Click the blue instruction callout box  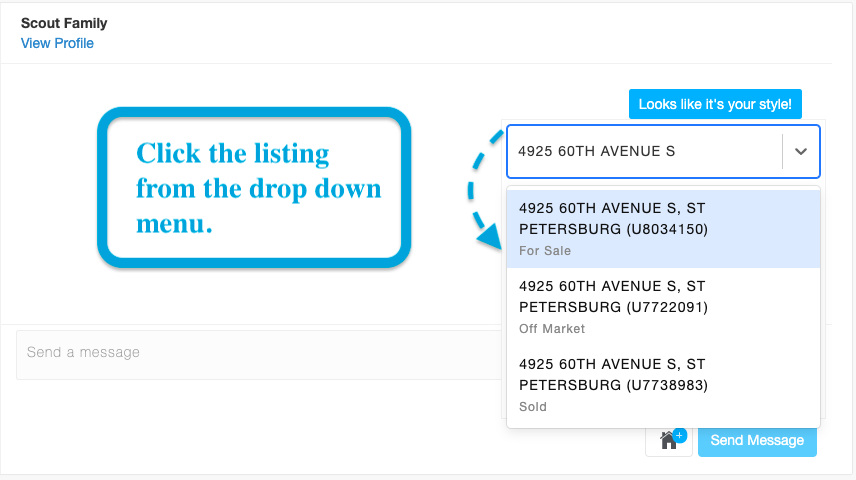254,187
